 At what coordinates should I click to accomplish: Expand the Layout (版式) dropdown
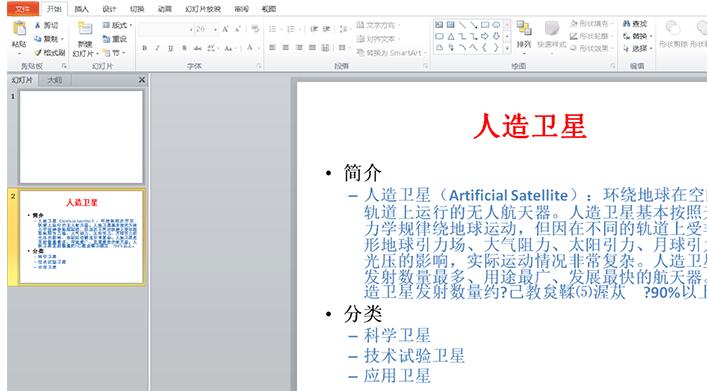pos(117,25)
